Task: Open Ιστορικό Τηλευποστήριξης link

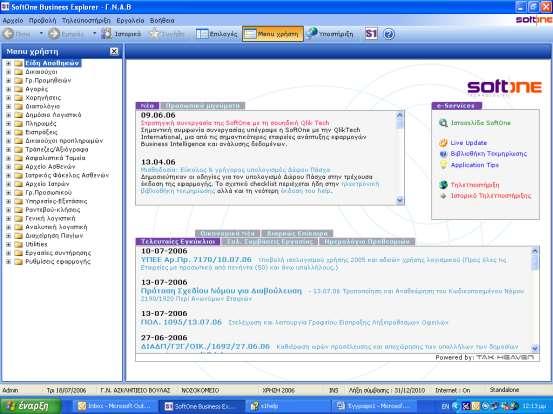Action: [491, 196]
